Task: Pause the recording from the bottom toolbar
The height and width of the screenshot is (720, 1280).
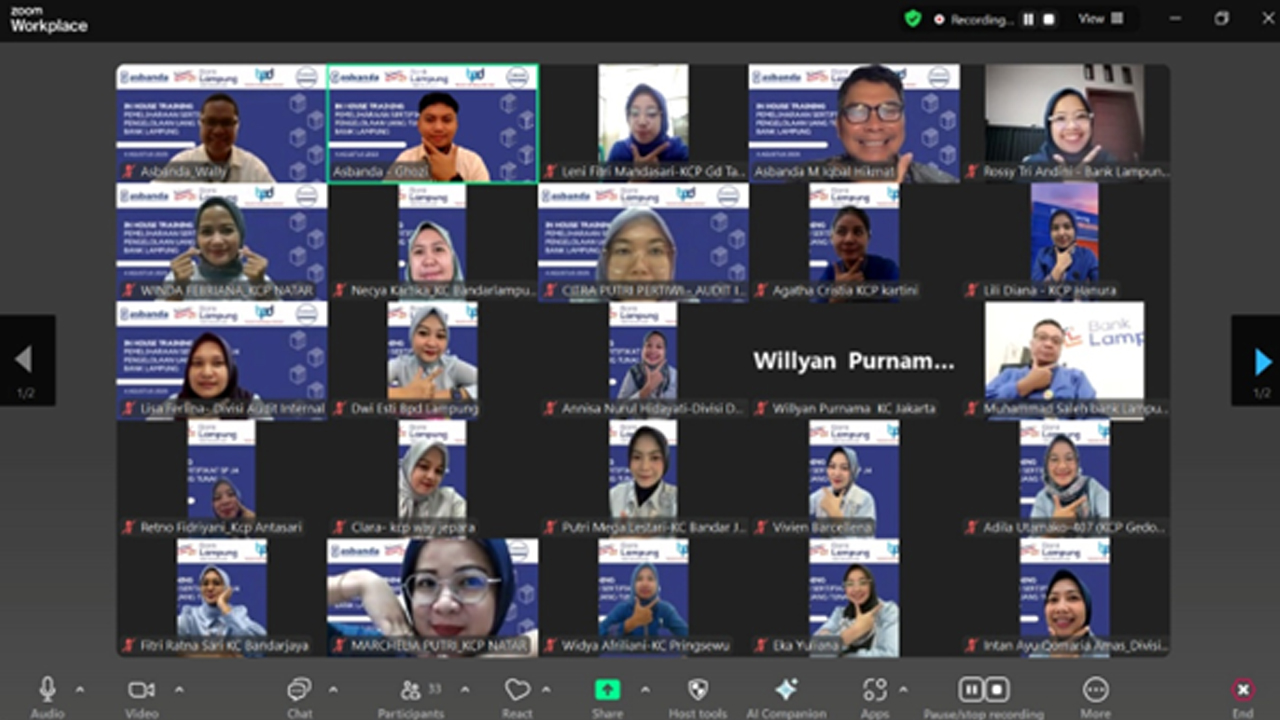Action: point(971,690)
